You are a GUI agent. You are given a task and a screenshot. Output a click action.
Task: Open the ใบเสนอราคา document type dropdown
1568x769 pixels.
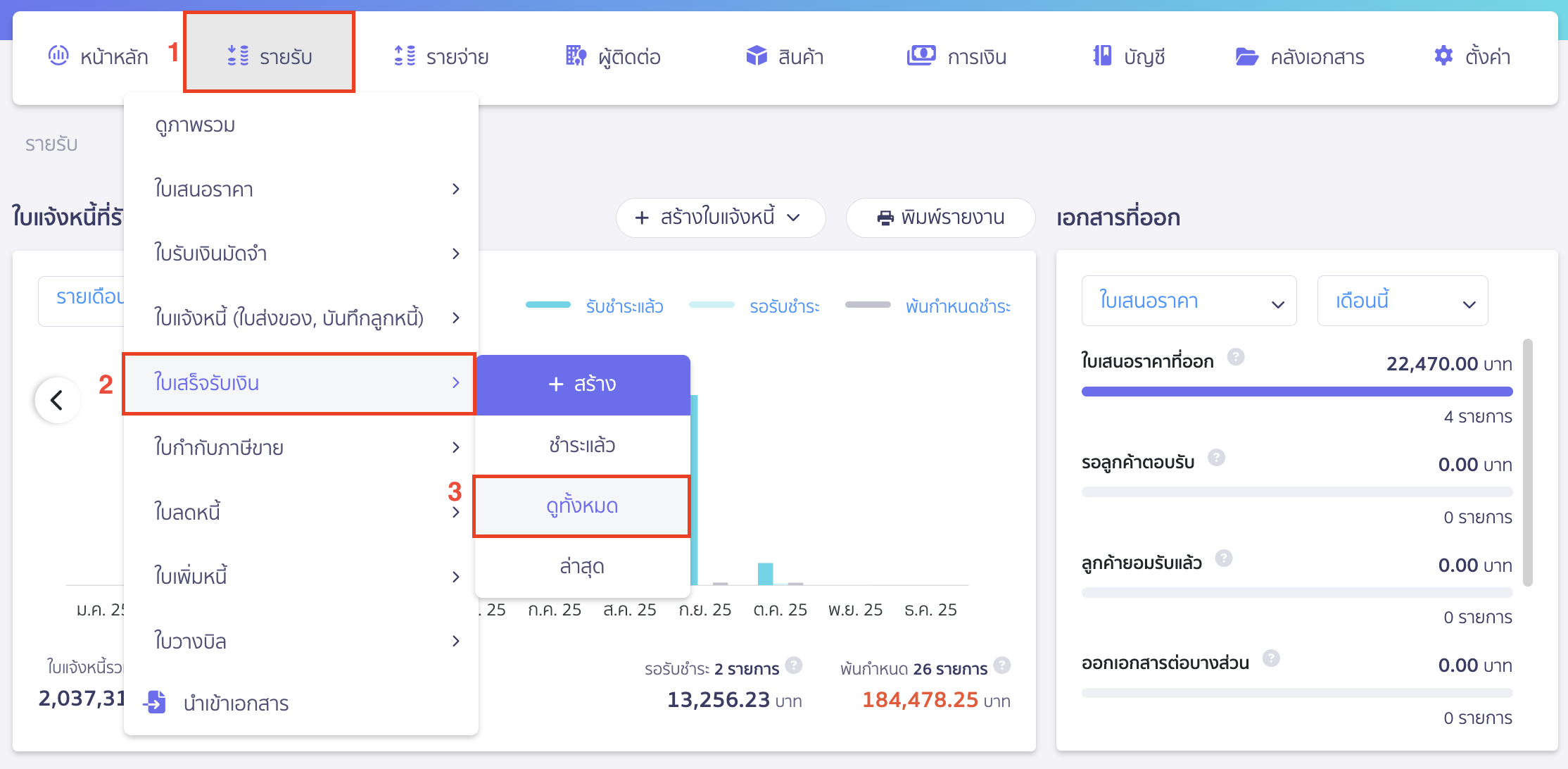1189,301
